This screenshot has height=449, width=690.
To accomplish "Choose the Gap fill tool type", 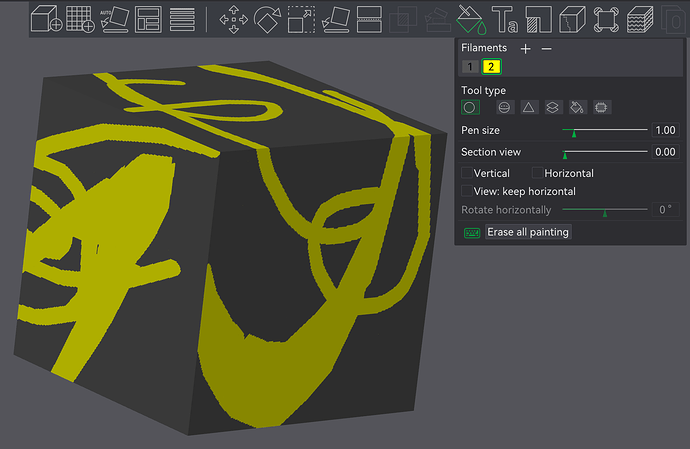I will coord(601,107).
